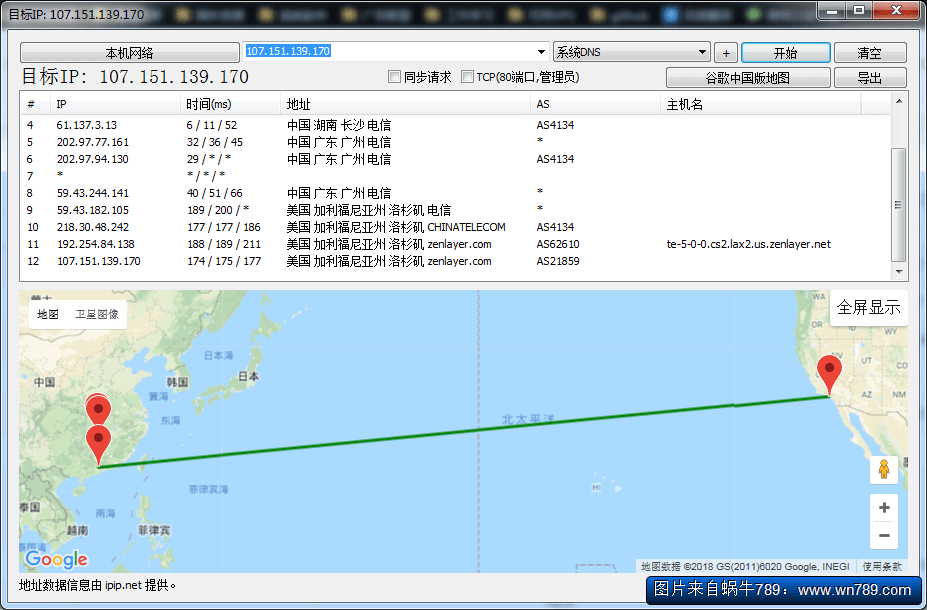
Task: Zoom in the map with plus button
Action: 883,508
